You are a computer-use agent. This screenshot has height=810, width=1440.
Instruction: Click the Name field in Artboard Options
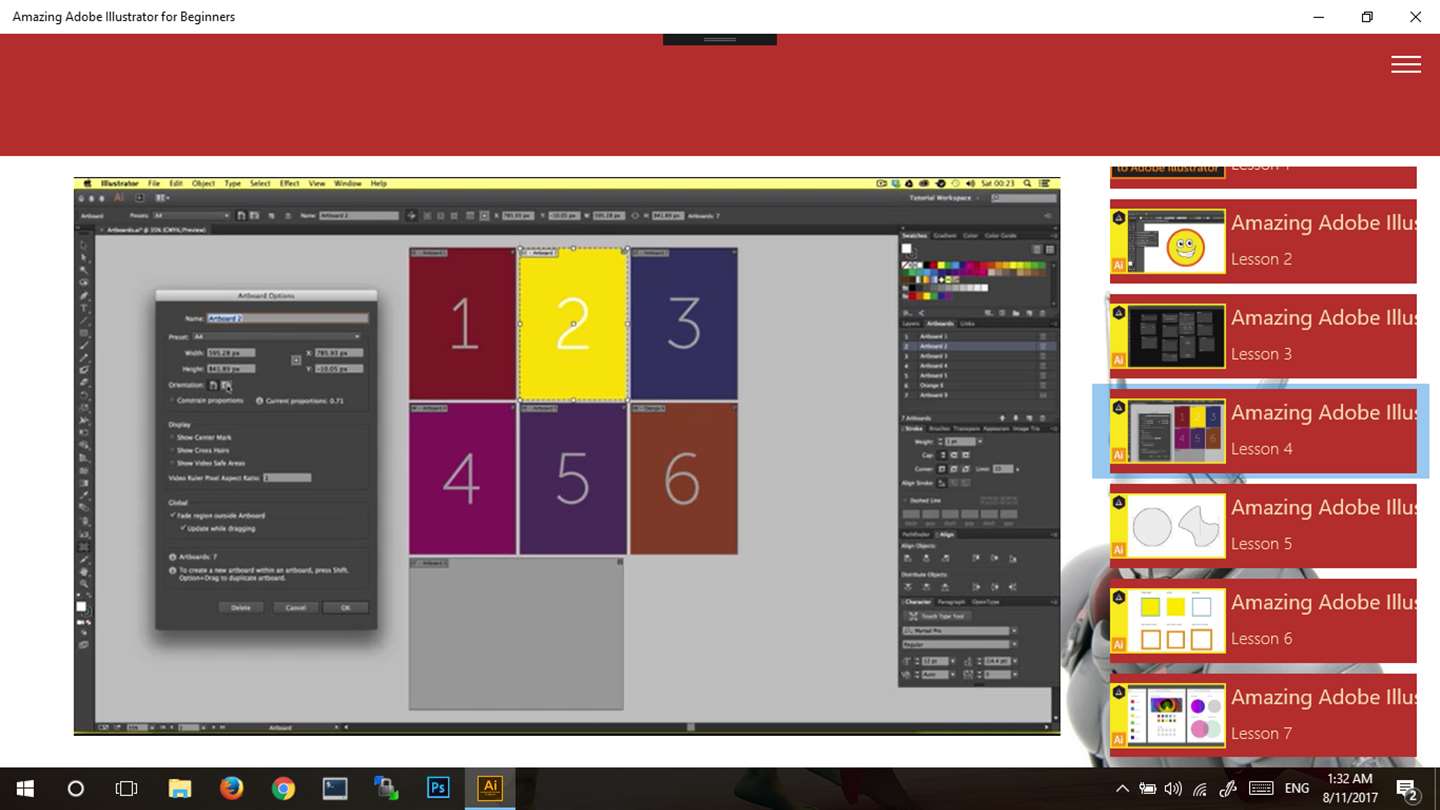tap(287, 318)
